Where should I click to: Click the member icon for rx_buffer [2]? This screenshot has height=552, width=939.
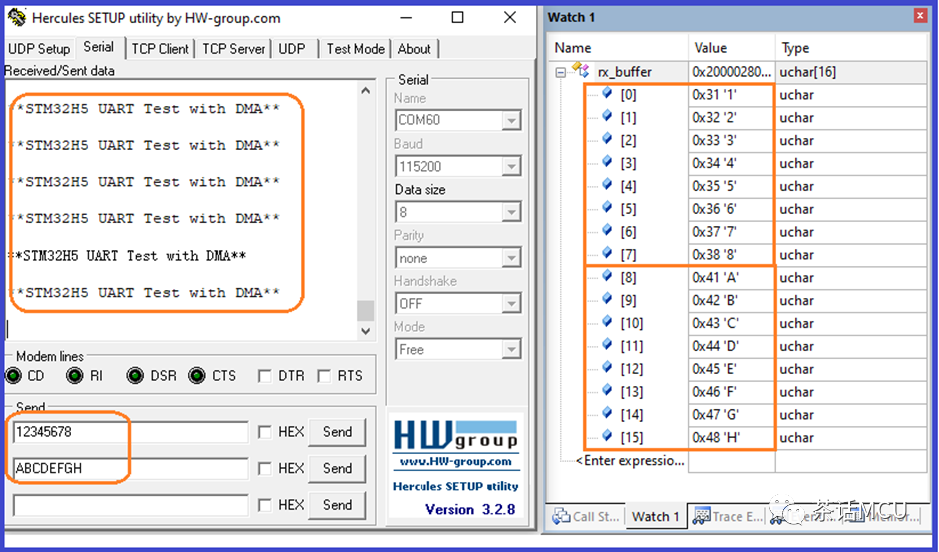[x=607, y=138]
